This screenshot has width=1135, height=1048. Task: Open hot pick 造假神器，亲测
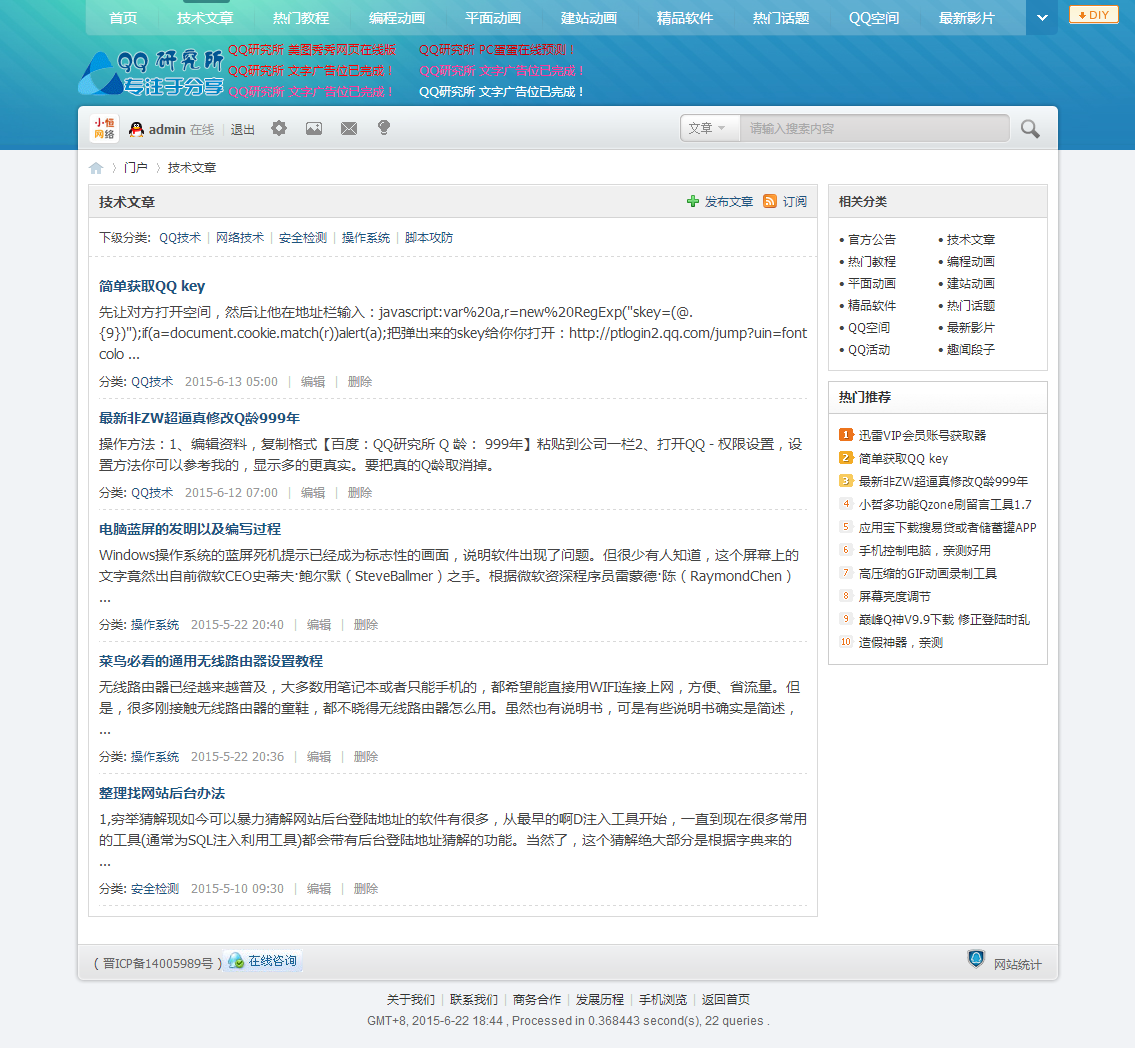pyautogui.click(x=900, y=643)
